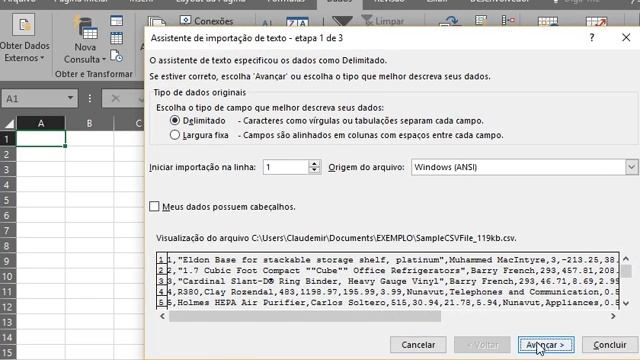Click preview line with 1.7 Cubic Foot

click(393, 270)
